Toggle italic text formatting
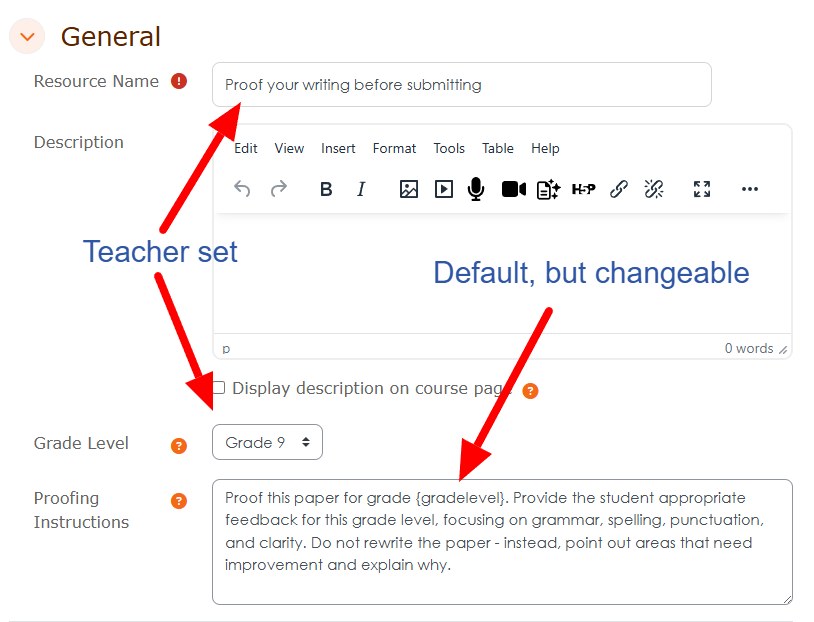This screenshot has height=622, width=814. tap(361, 189)
